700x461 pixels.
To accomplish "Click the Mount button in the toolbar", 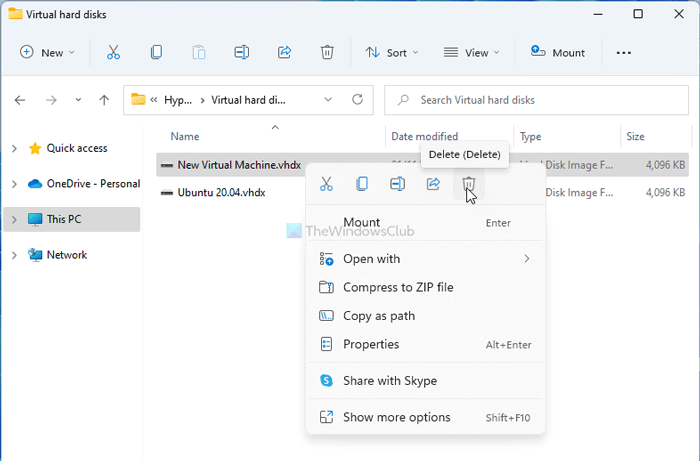I will pos(558,53).
